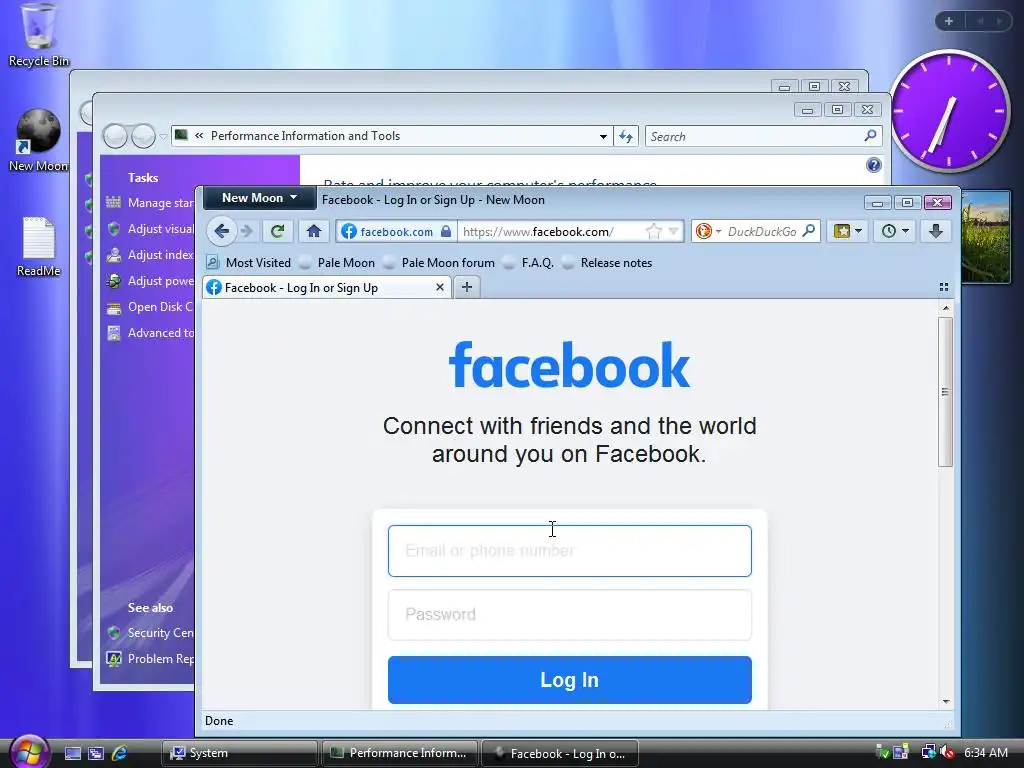Screen dimensions: 1024x768
Task: Bookmark this page with the star icon
Action: [x=653, y=231]
